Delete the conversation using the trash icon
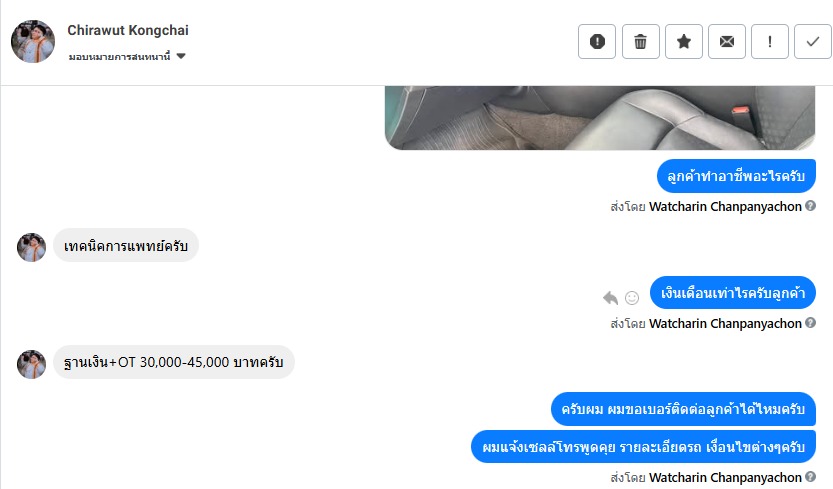The width and height of the screenshot is (833, 489). click(x=640, y=41)
